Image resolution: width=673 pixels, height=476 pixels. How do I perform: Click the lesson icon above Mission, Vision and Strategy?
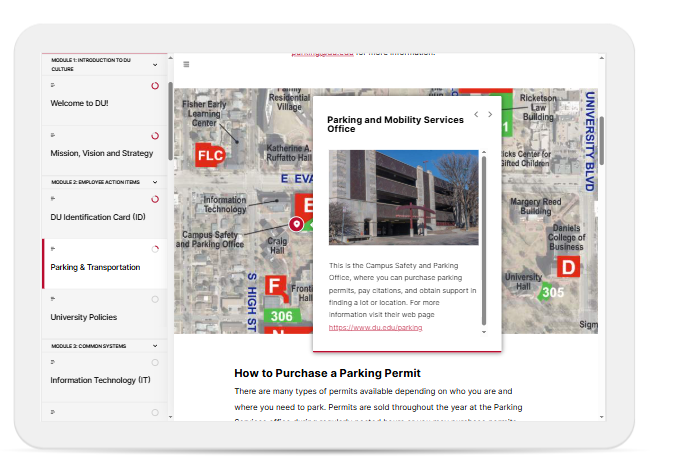[53, 135]
